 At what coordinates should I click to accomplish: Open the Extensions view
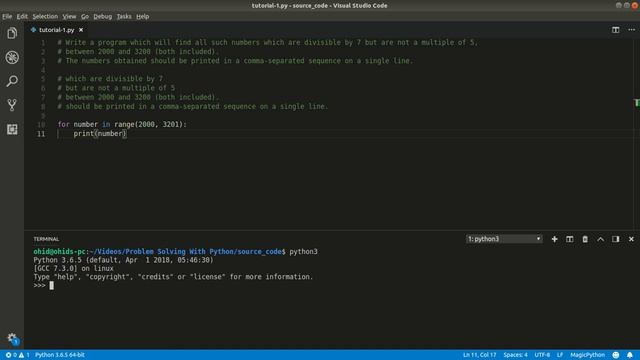[12, 129]
